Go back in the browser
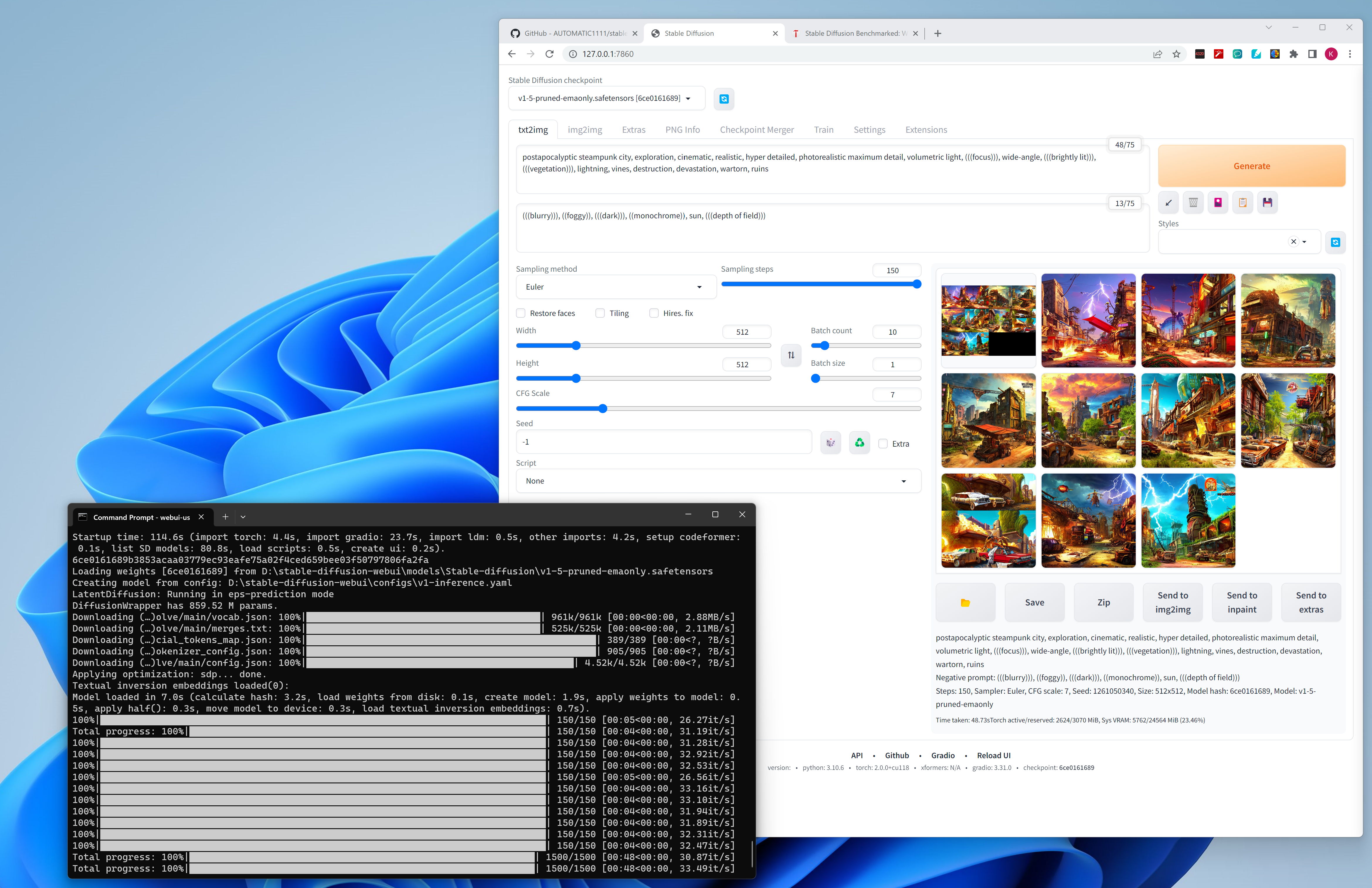The width and height of the screenshot is (1372, 888). [x=511, y=54]
